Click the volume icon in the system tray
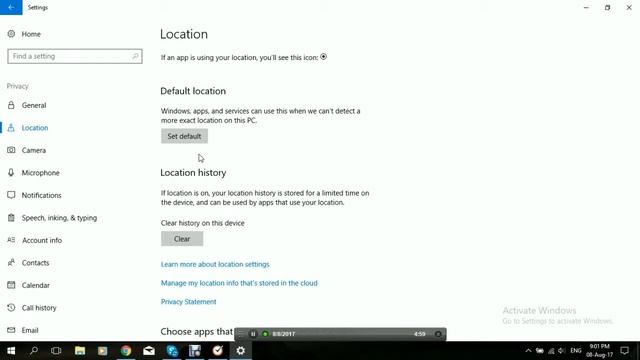Image resolution: width=640 pixels, height=360 pixels. (562, 351)
